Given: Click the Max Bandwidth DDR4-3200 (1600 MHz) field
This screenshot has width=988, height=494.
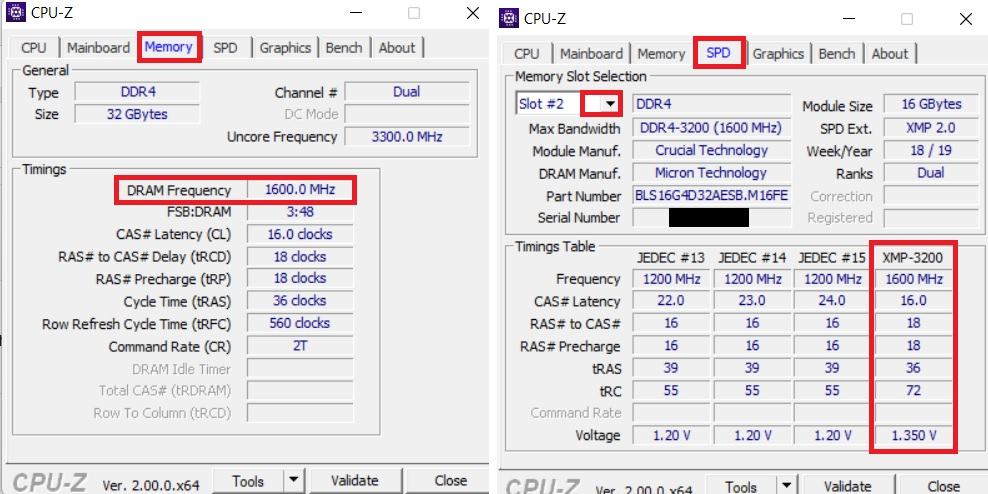Looking at the screenshot, I should coord(711,128).
